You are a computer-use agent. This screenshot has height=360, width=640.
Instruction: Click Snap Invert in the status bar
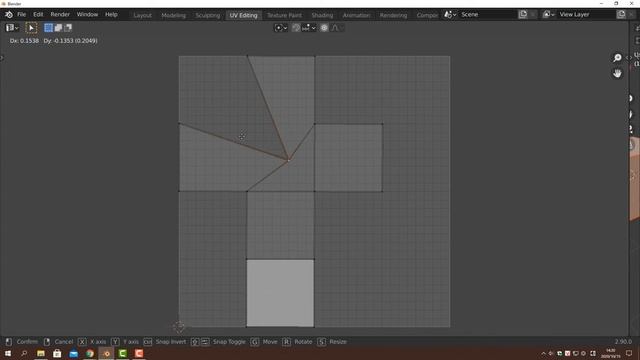(164, 342)
